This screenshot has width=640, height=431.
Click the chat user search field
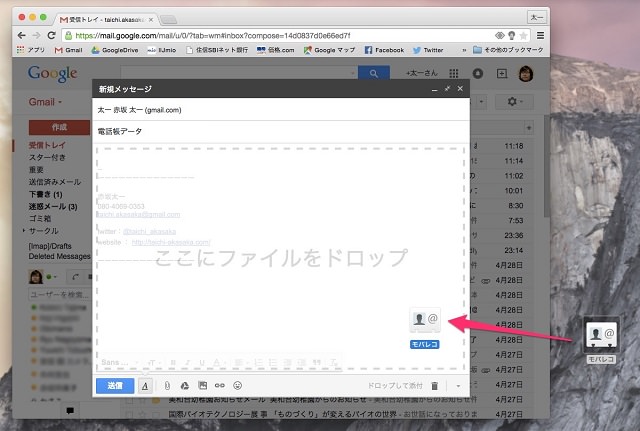pyautogui.click(x=60, y=294)
